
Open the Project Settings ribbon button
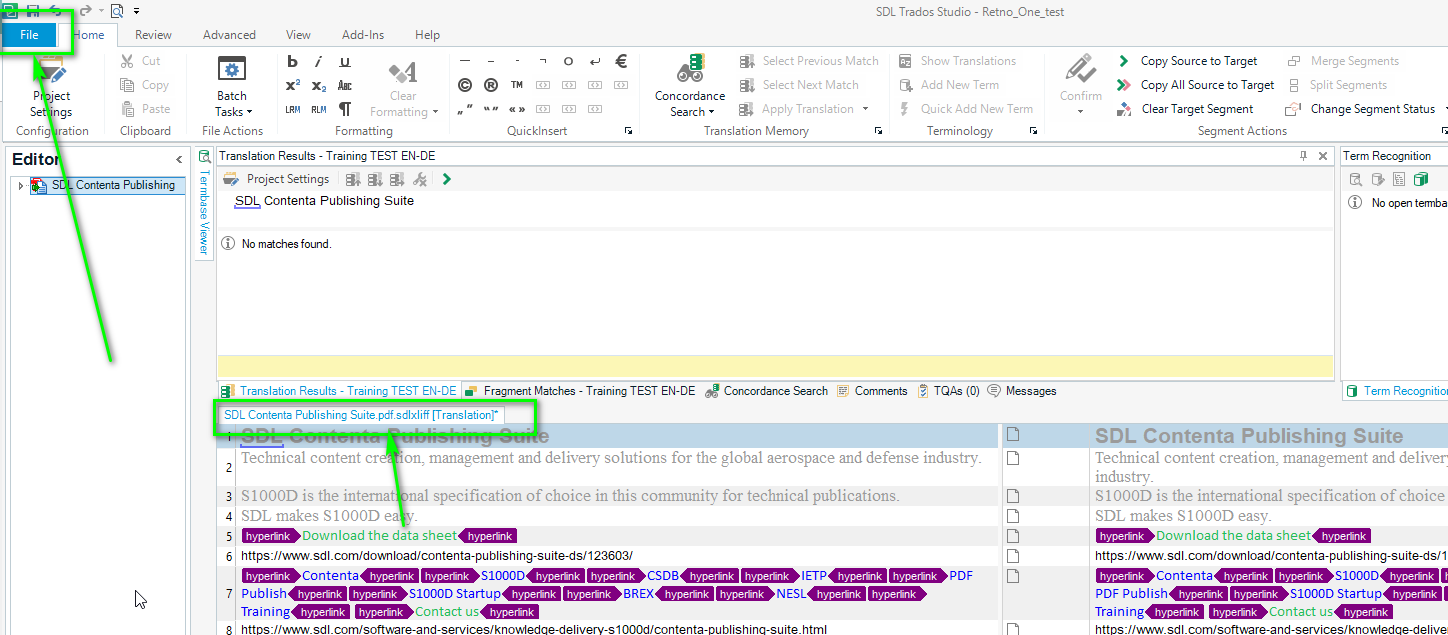(51, 88)
